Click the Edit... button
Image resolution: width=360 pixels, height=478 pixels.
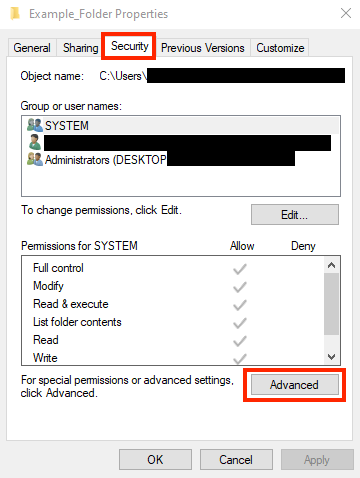pos(295,215)
